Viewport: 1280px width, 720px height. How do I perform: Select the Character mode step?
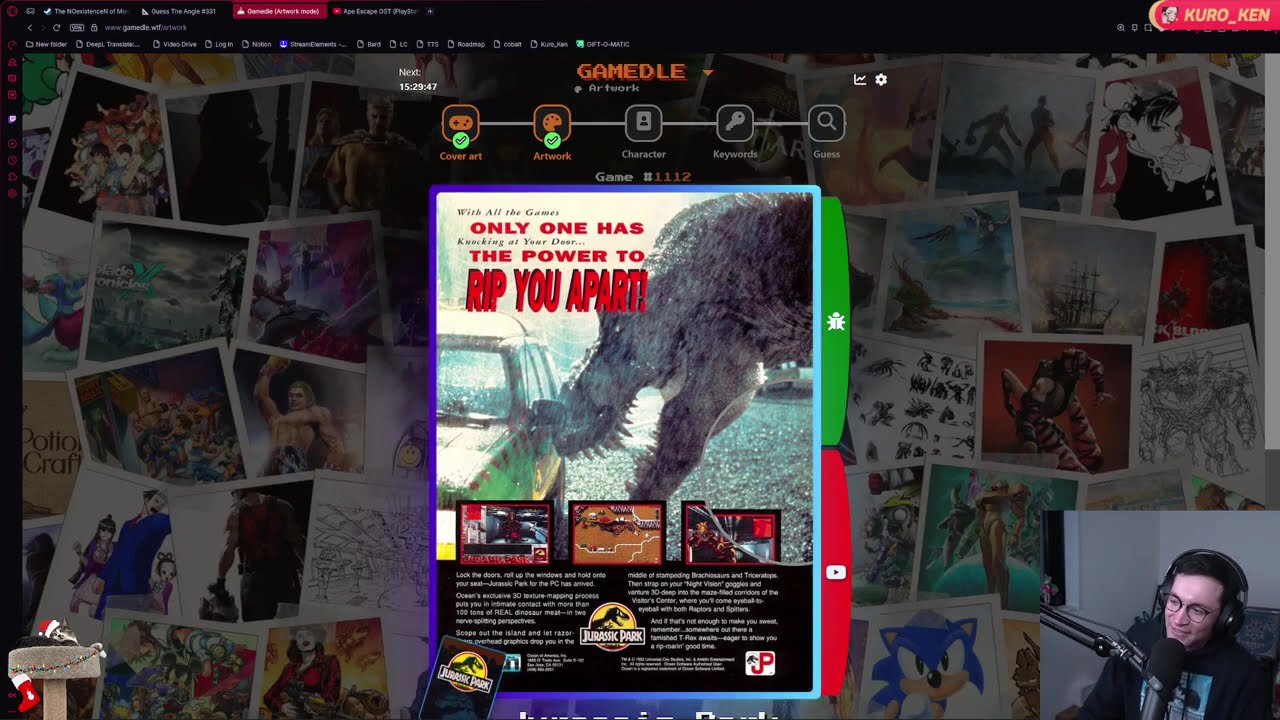tap(643, 133)
